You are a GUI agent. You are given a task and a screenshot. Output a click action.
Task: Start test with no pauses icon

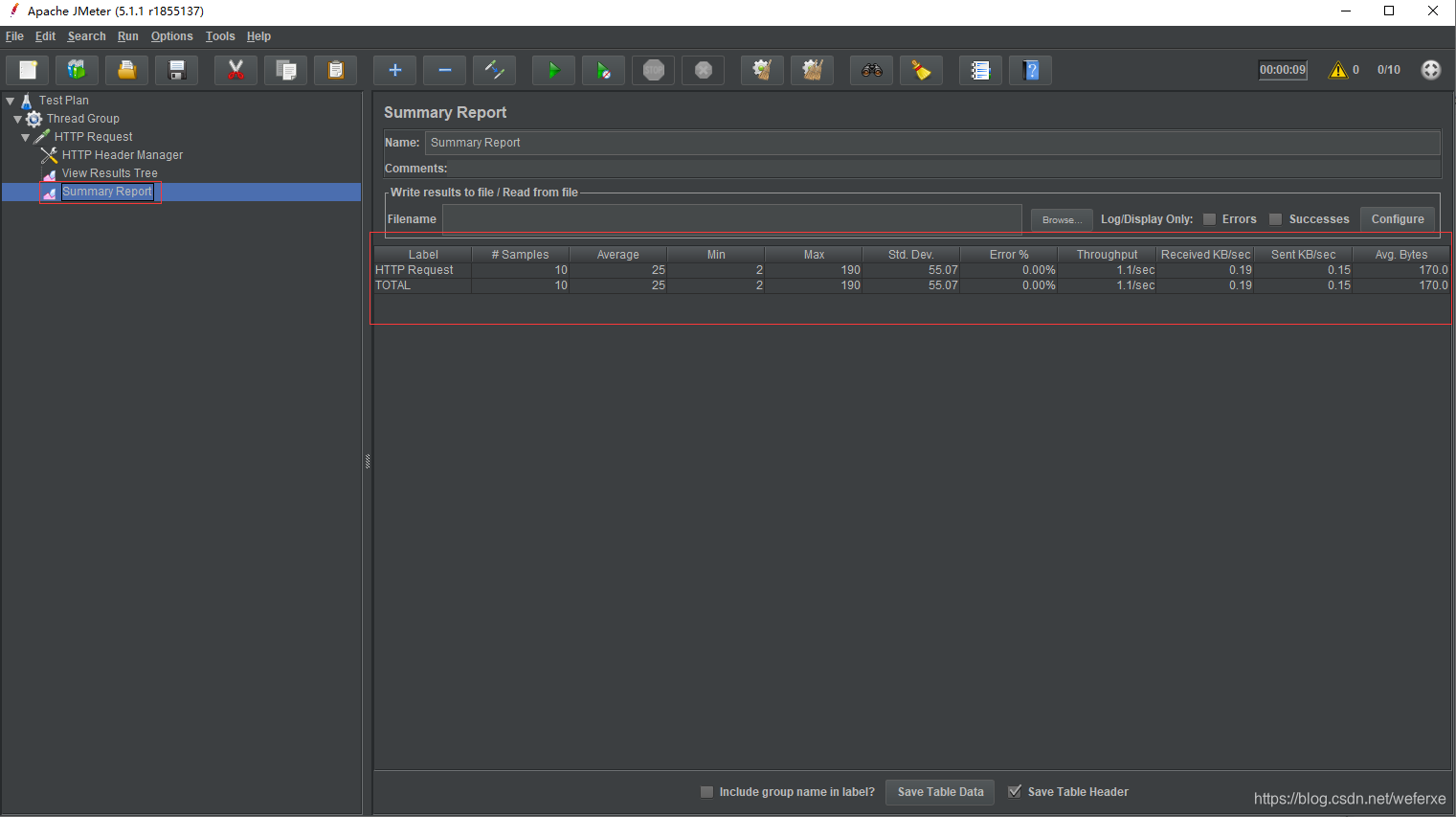point(603,70)
